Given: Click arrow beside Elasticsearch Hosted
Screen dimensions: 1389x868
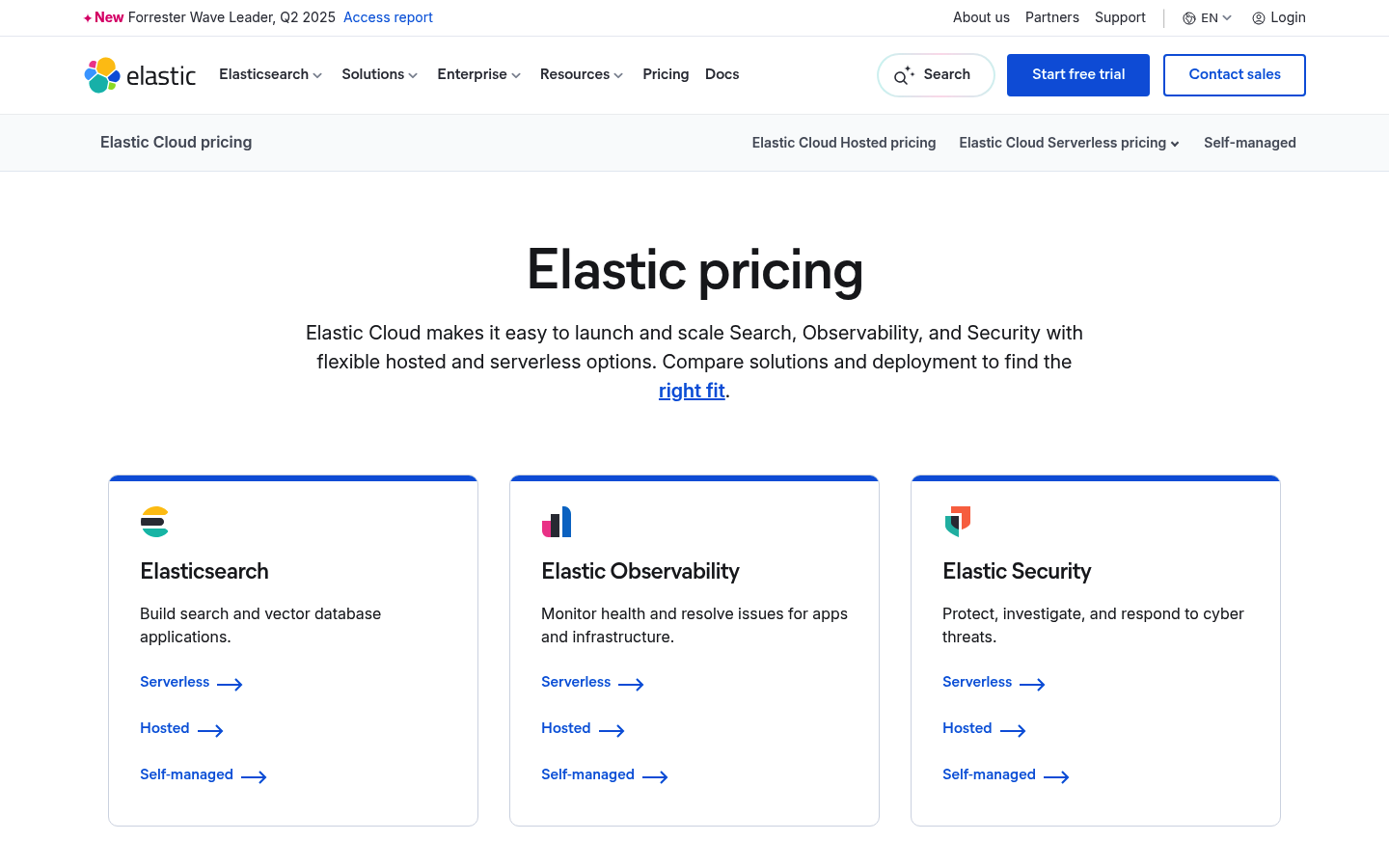Looking at the screenshot, I should (x=210, y=730).
